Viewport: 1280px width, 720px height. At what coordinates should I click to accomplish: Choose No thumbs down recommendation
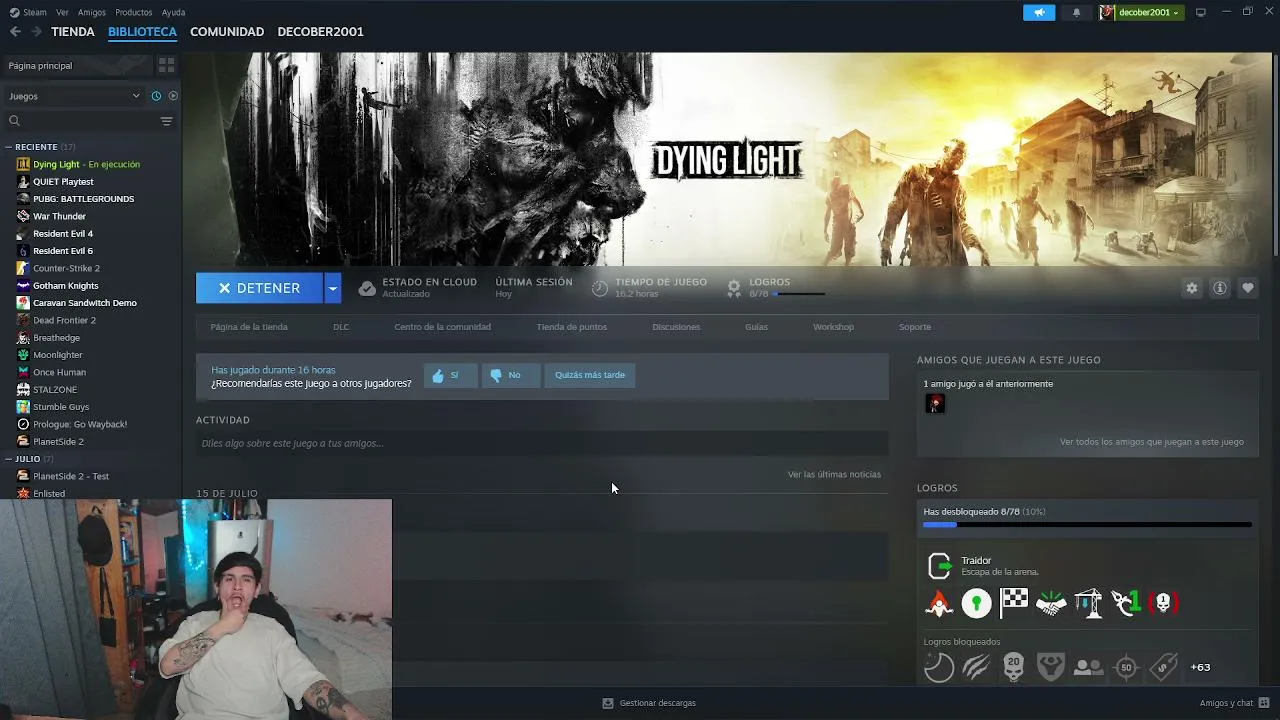coord(510,375)
